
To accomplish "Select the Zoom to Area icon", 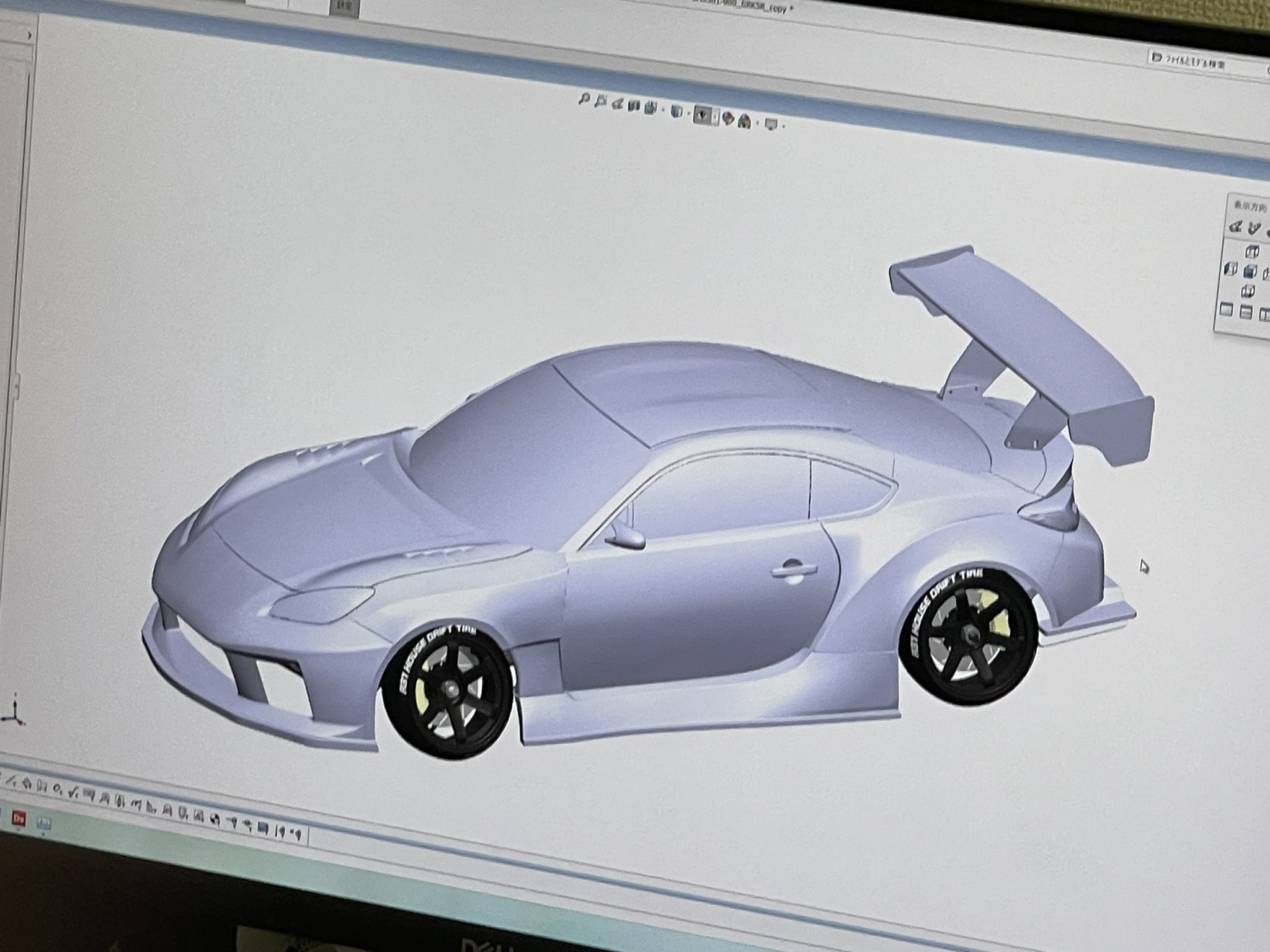I will pos(600,101).
